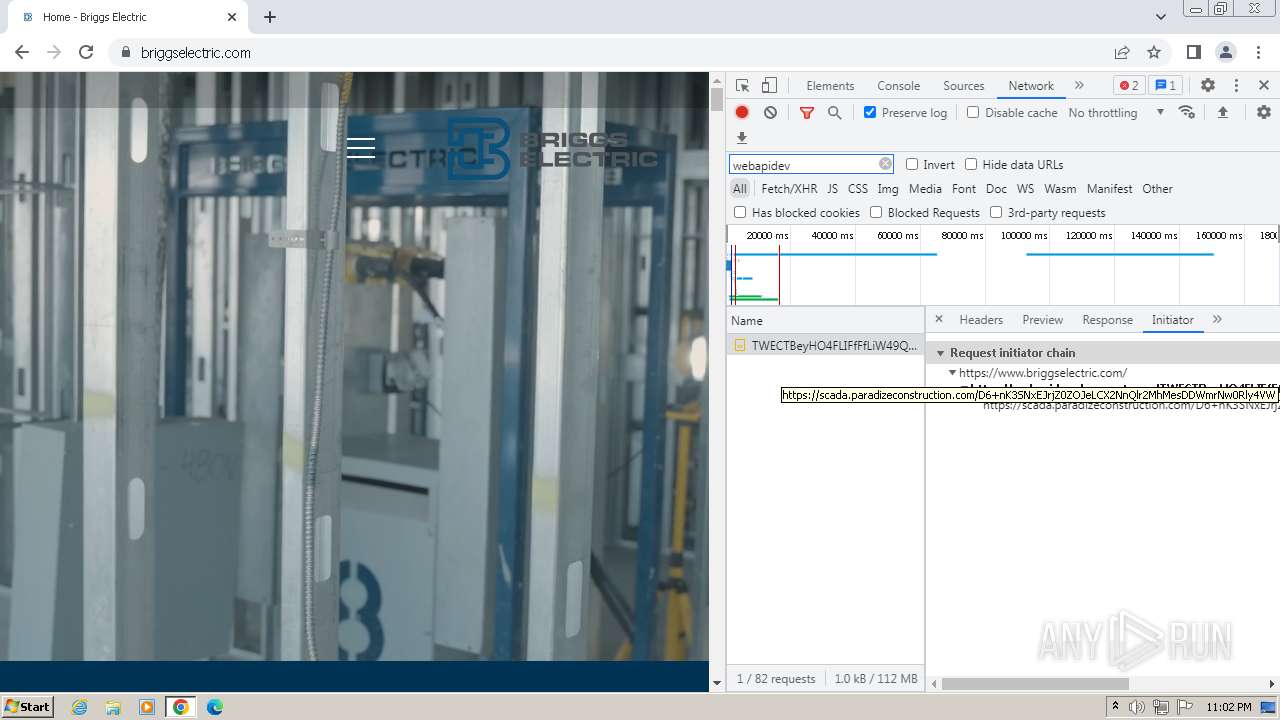Select the All request type filter
Image resolution: width=1280 pixels, height=720 pixels.
tap(739, 188)
